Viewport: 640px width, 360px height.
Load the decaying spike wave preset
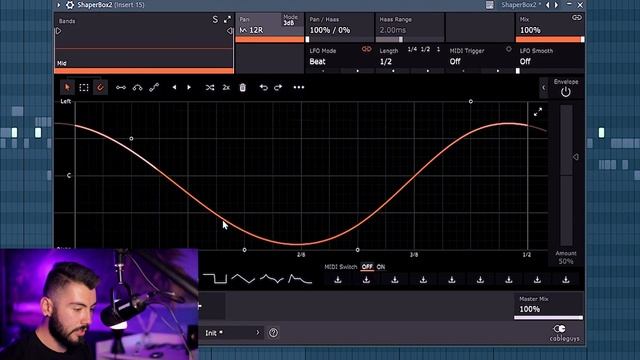click(300, 279)
